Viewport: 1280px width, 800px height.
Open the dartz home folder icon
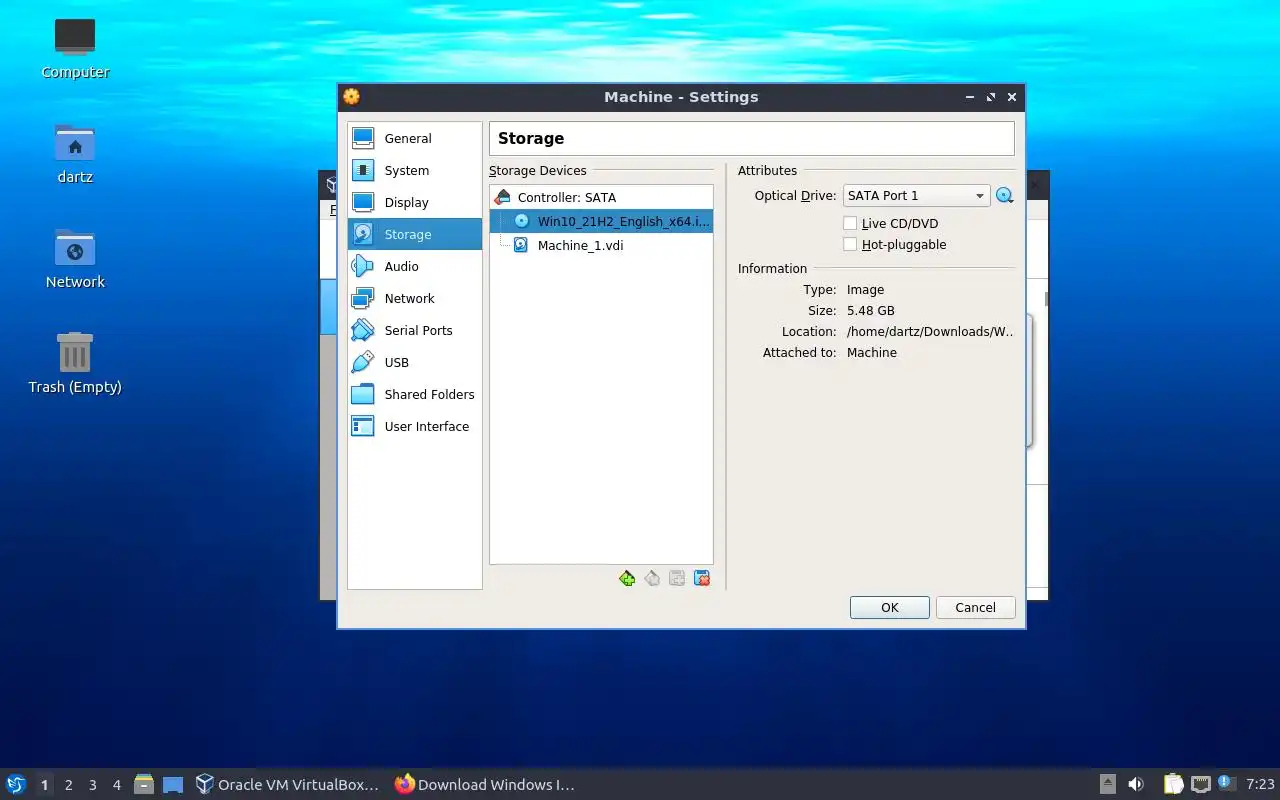pyautogui.click(x=75, y=153)
